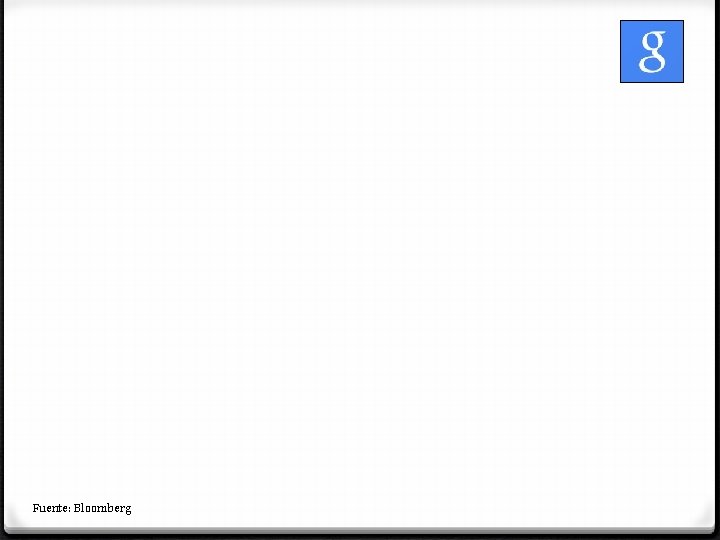Select the word Bloomberg
Image resolution: width=720 pixels, height=540 pixels.
point(102,508)
